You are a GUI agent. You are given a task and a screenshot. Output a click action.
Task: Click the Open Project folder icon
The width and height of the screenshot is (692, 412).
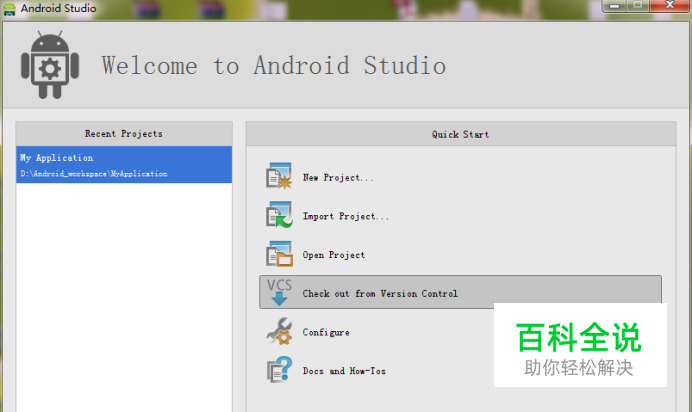coord(279,254)
